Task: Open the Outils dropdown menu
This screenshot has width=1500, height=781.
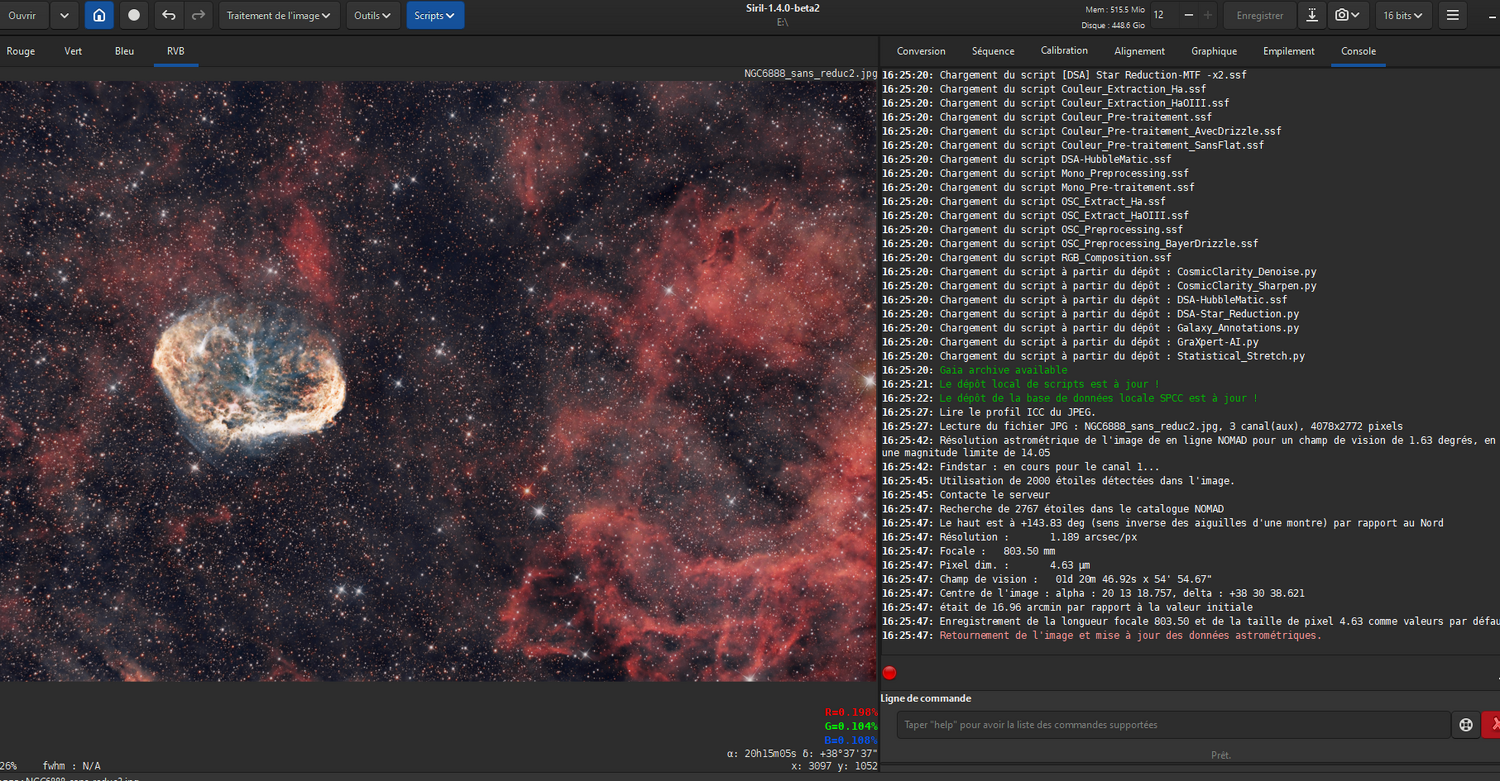Action: tap(372, 15)
